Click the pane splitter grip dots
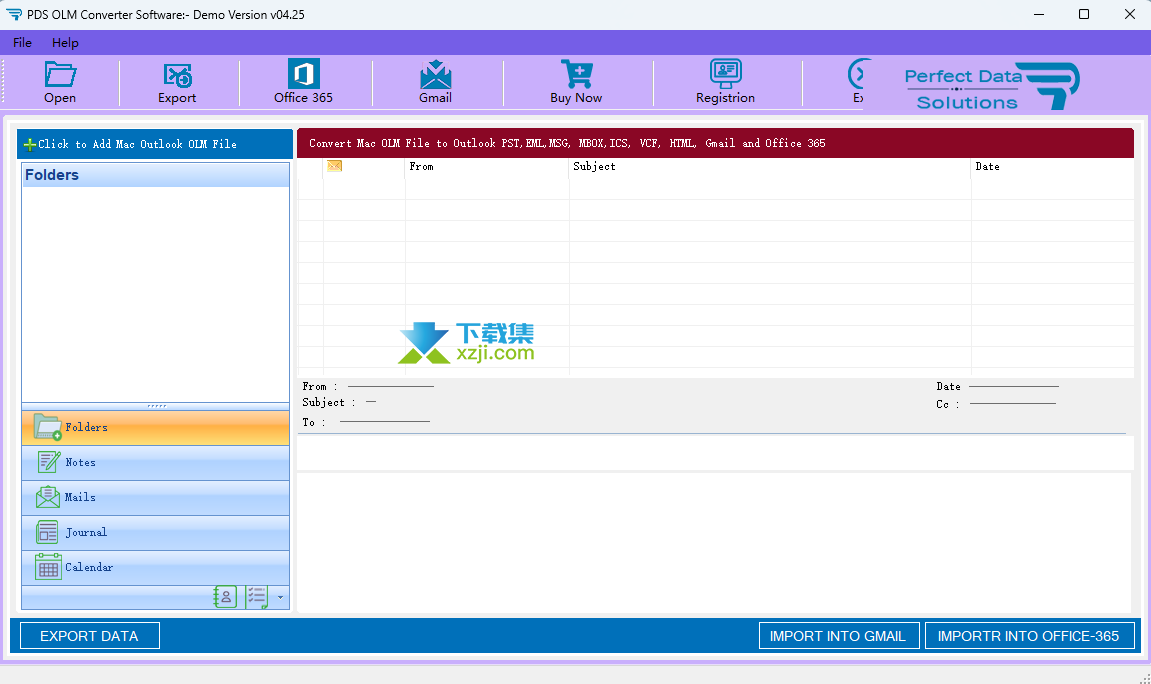Viewport: 1151px width, 684px height. coord(156,406)
